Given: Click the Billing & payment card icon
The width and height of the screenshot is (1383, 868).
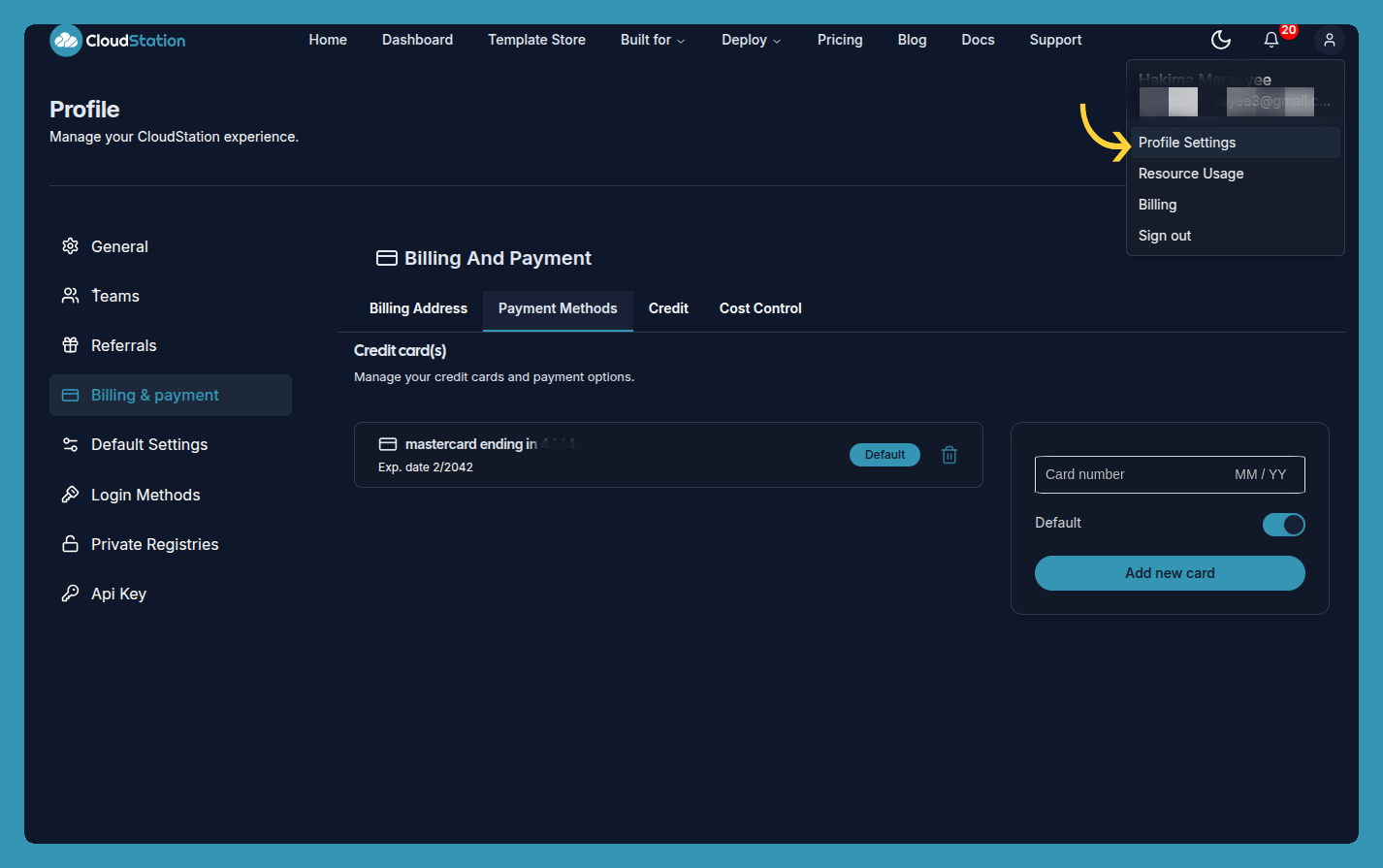Looking at the screenshot, I should point(70,395).
